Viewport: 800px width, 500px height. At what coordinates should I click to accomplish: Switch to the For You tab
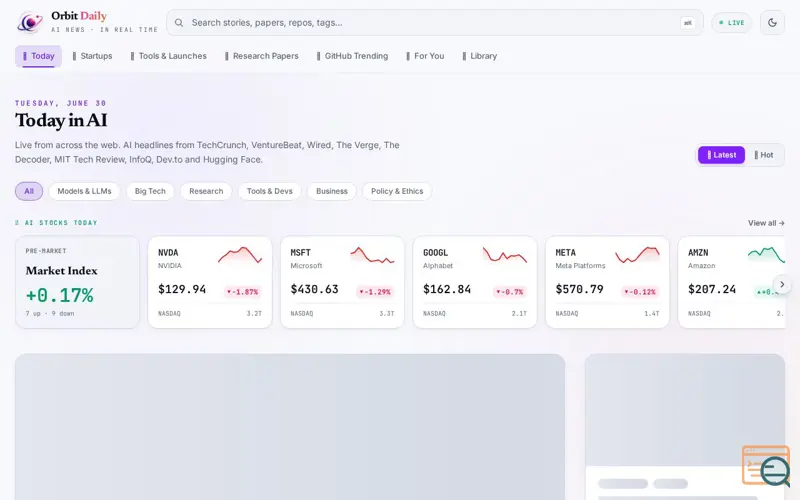(425, 56)
